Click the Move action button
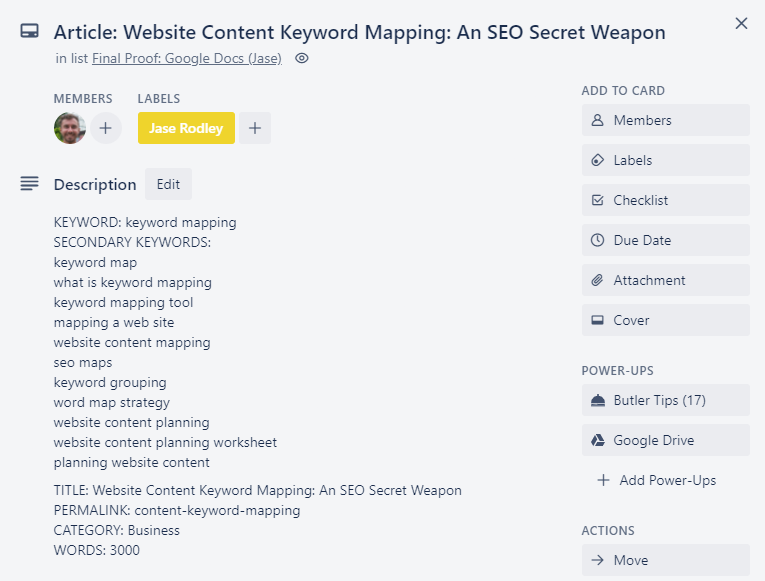765x581 pixels. 665,560
